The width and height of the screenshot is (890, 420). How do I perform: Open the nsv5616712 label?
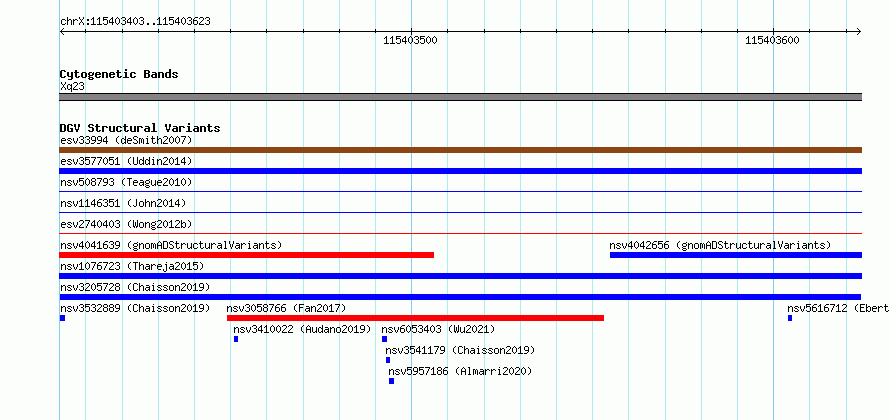pos(838,308)
